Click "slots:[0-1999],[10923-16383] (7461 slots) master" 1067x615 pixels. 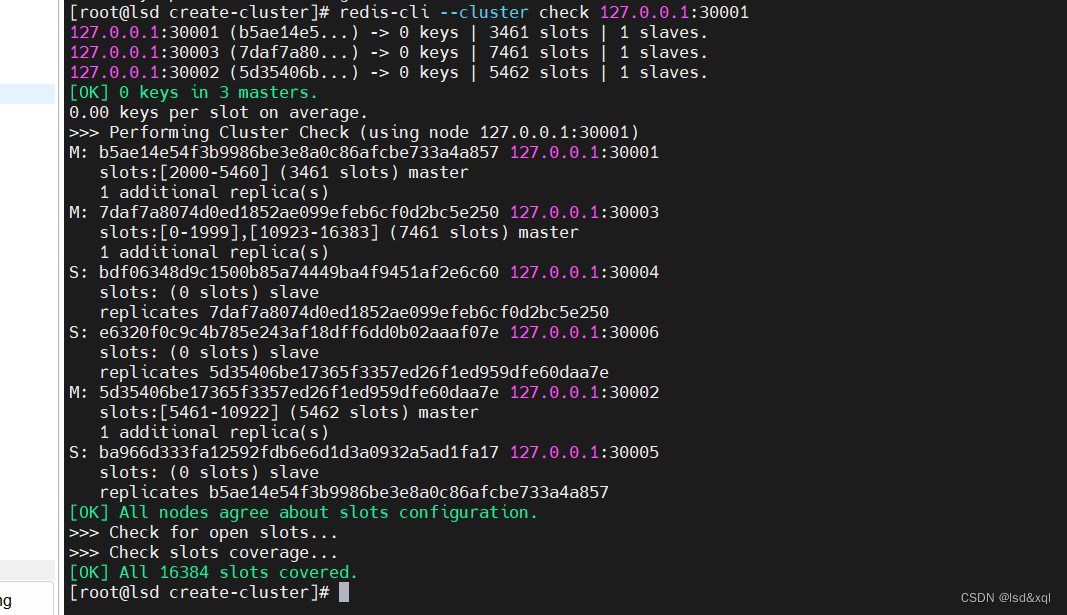tap(339, 232)
